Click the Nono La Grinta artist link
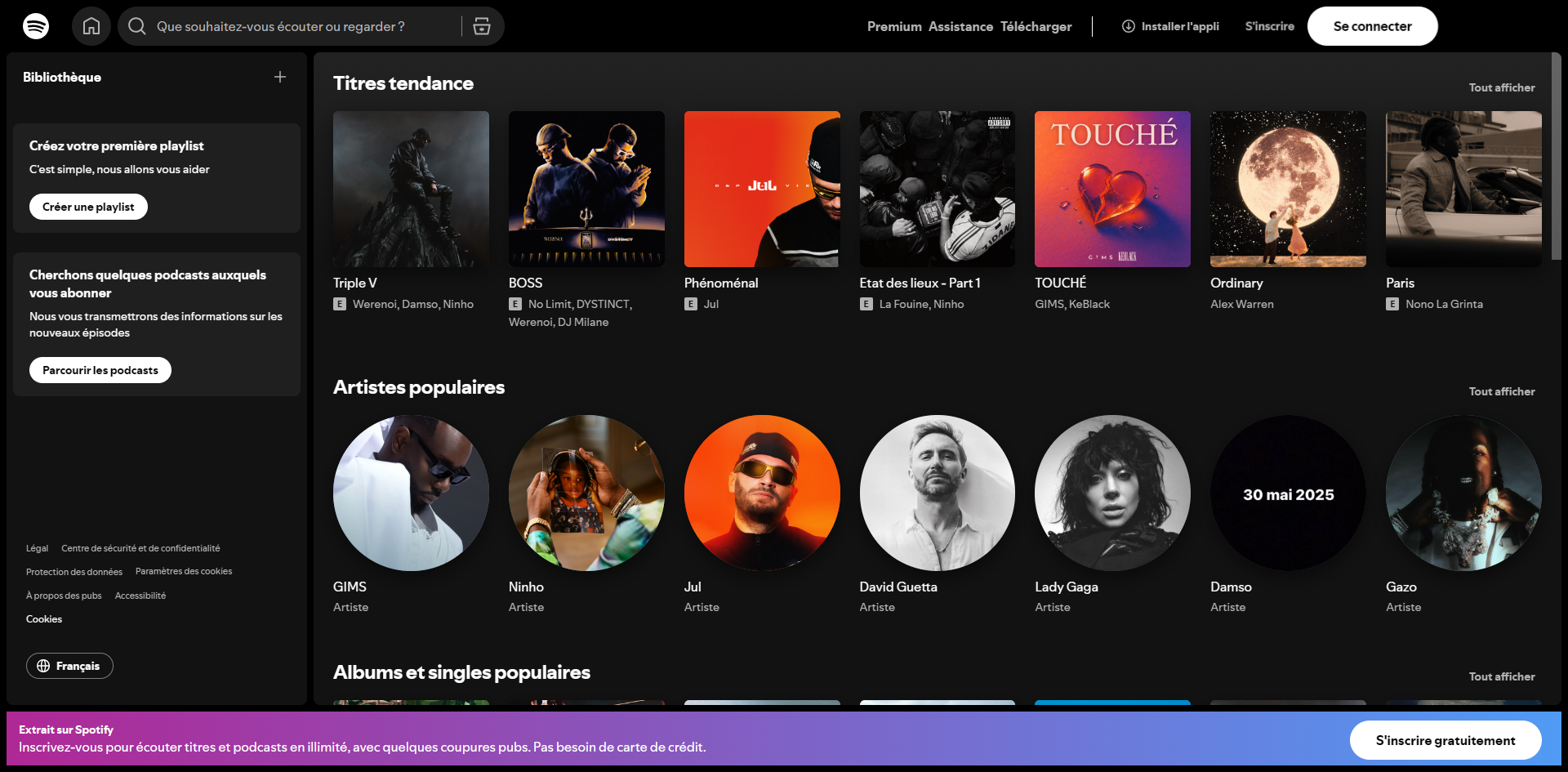 [1444, 304]
